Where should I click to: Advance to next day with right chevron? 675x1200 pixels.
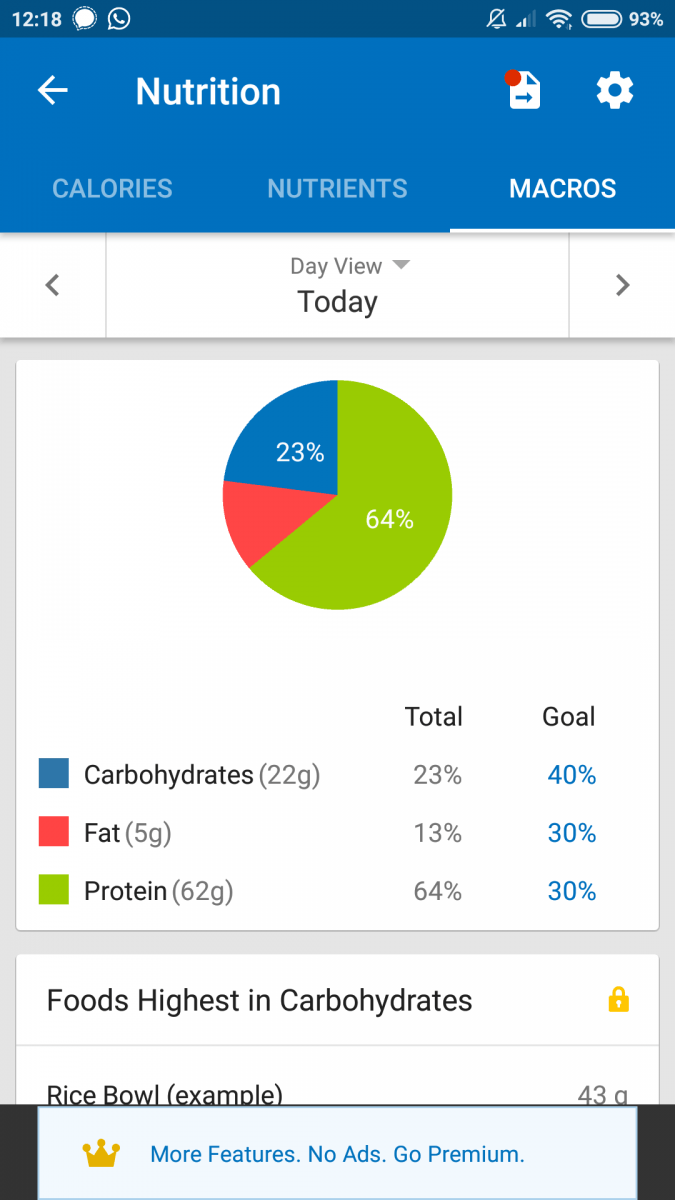622,285
